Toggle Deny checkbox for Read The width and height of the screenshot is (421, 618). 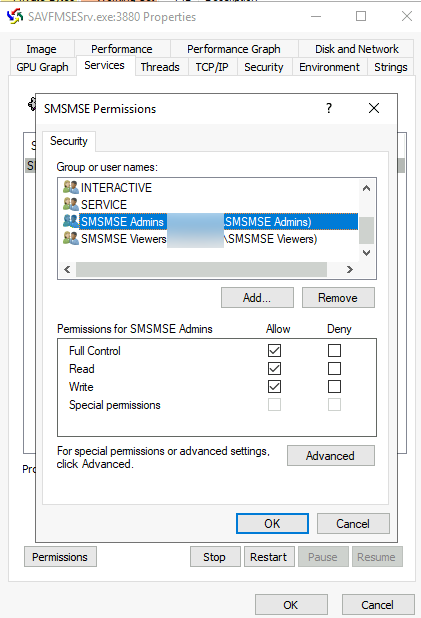point(334,369)
